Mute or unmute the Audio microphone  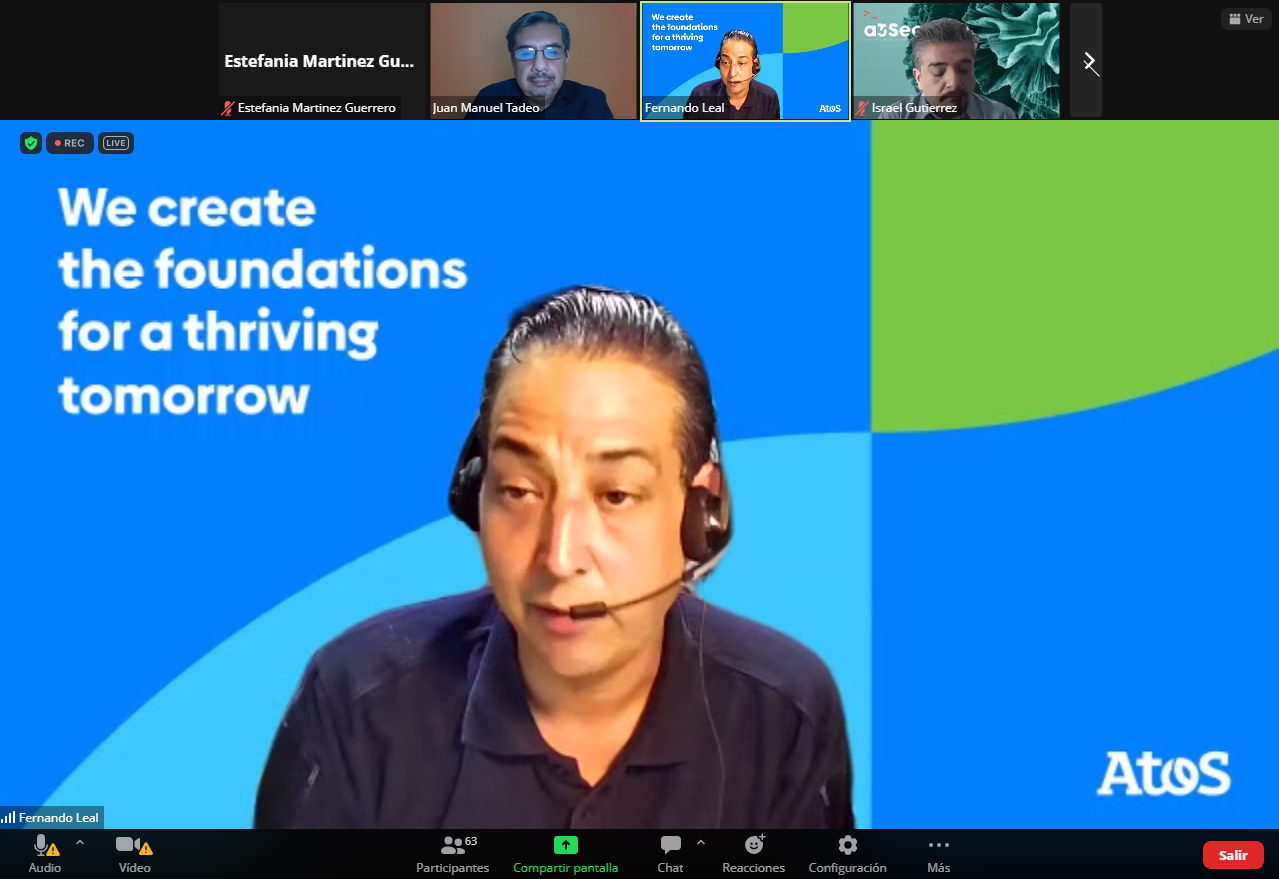click(45, 853)
